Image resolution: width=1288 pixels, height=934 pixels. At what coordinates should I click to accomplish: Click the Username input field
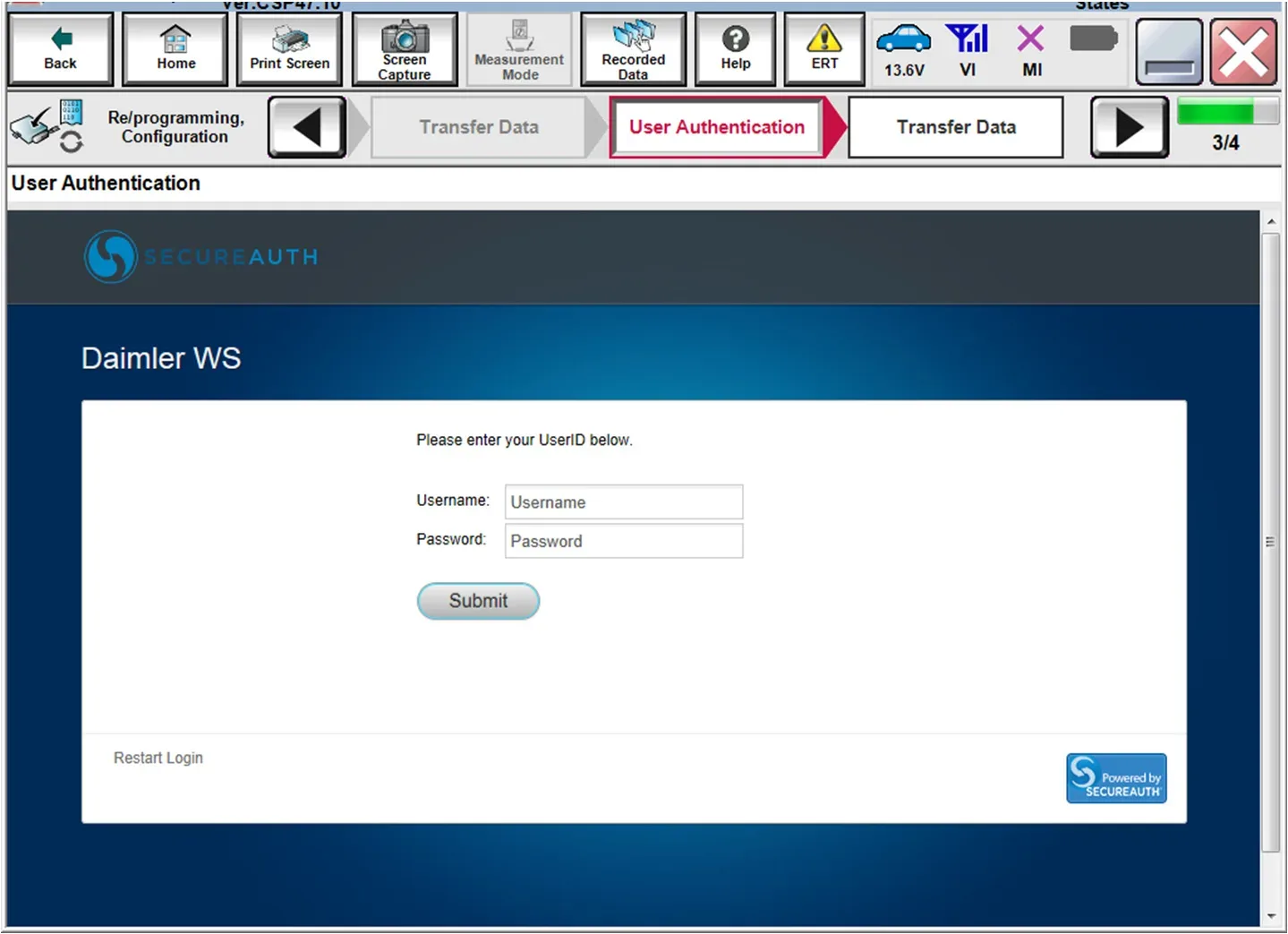click(624, 502)
